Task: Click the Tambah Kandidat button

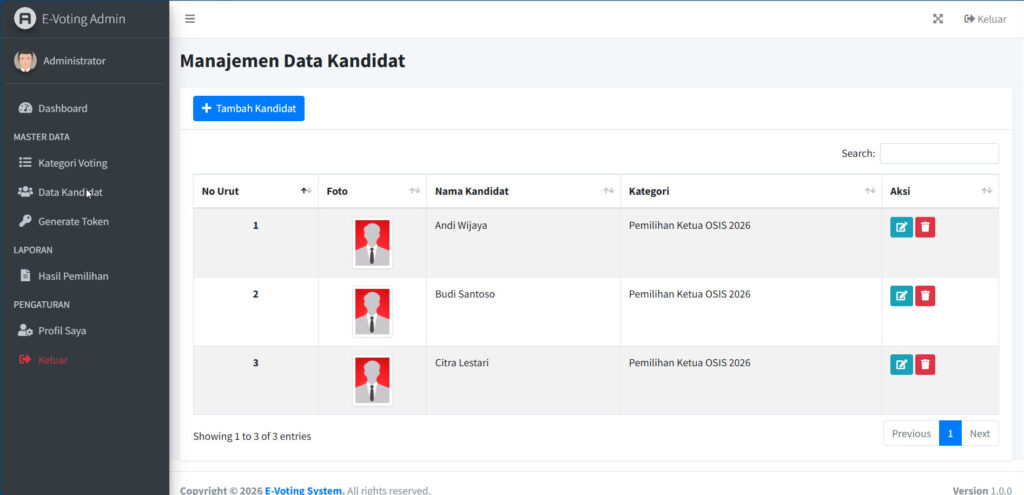Action: [248, 108]
